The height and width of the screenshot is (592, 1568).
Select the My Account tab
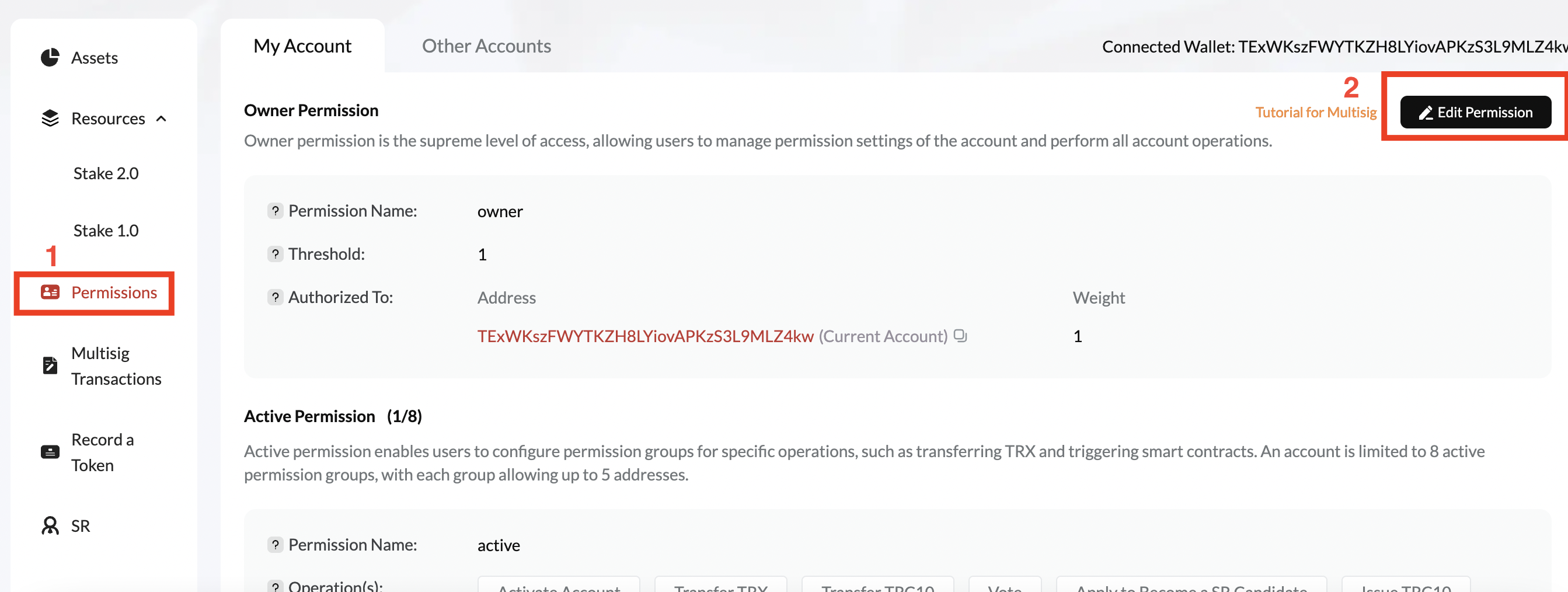(302, 46)
